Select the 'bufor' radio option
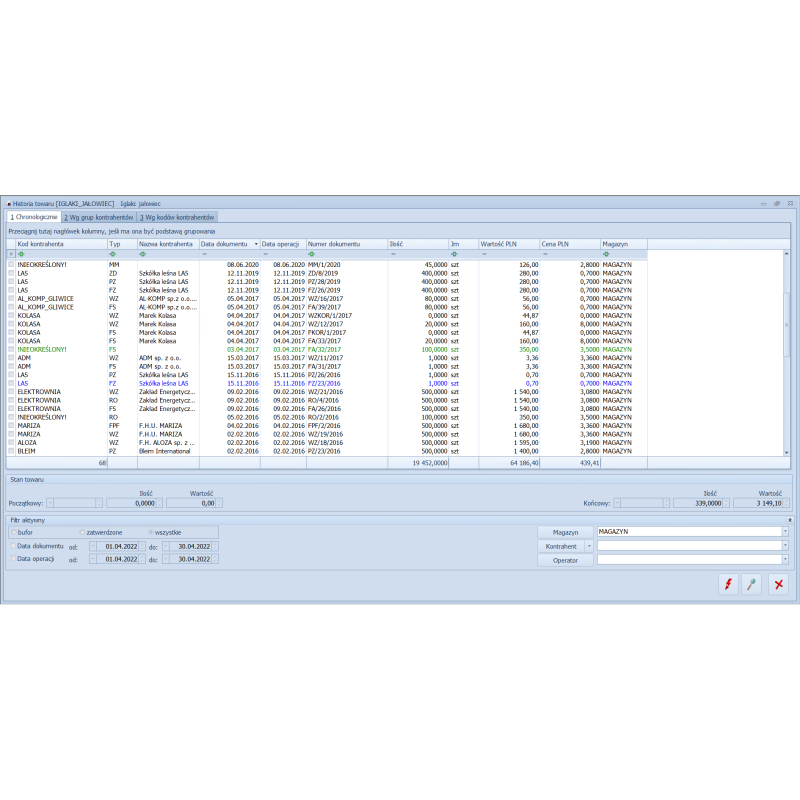Image resolution: width=800 pixels, height=800 pixels. point(14,532)
